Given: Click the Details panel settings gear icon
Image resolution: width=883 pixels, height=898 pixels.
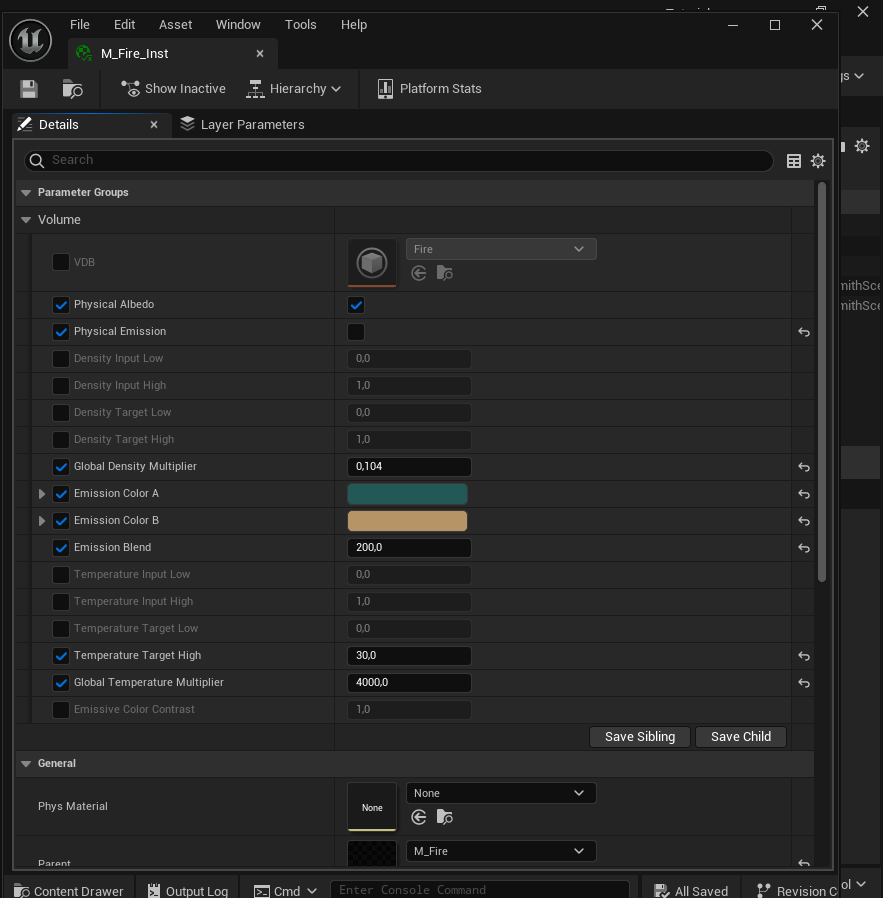Looking at the screenshot, I should [818, 160].
